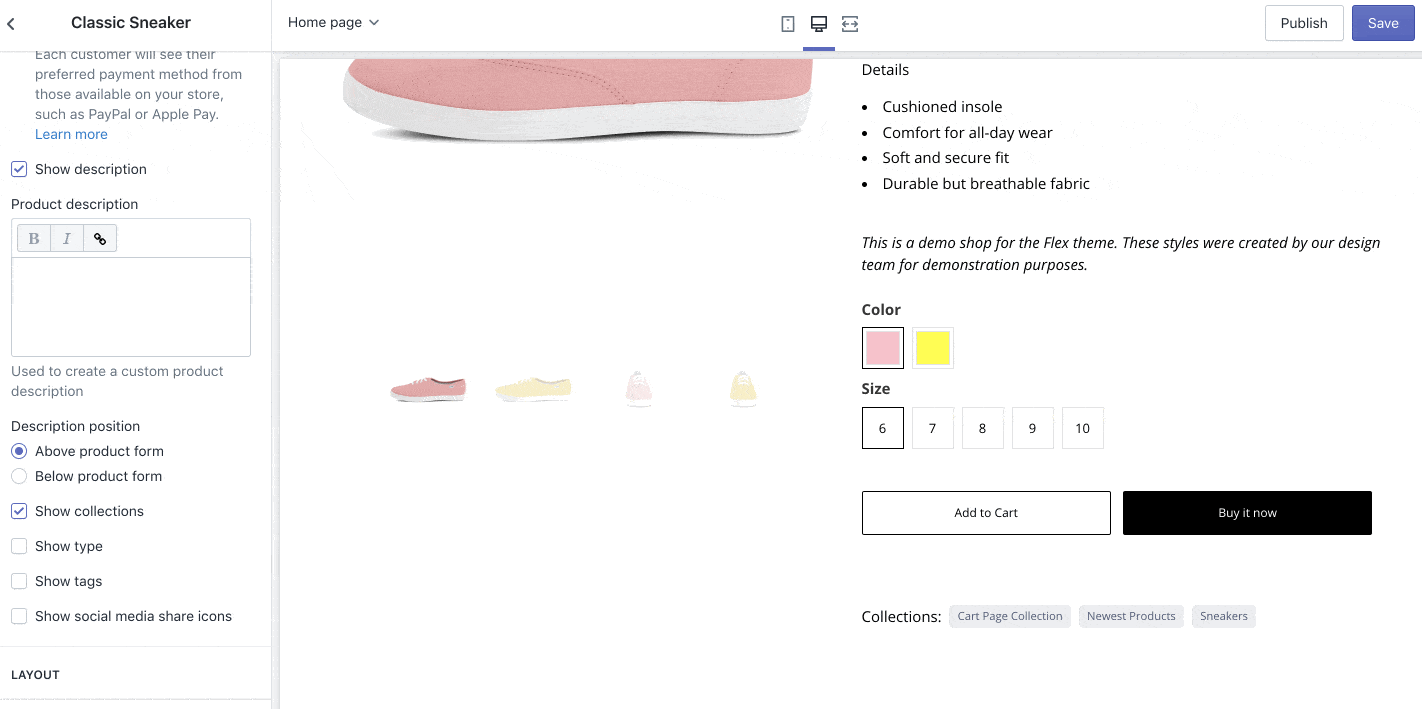Screen dimensions: 1422x709
Task: Click into the Product description text area
Action: click(131, 306)
